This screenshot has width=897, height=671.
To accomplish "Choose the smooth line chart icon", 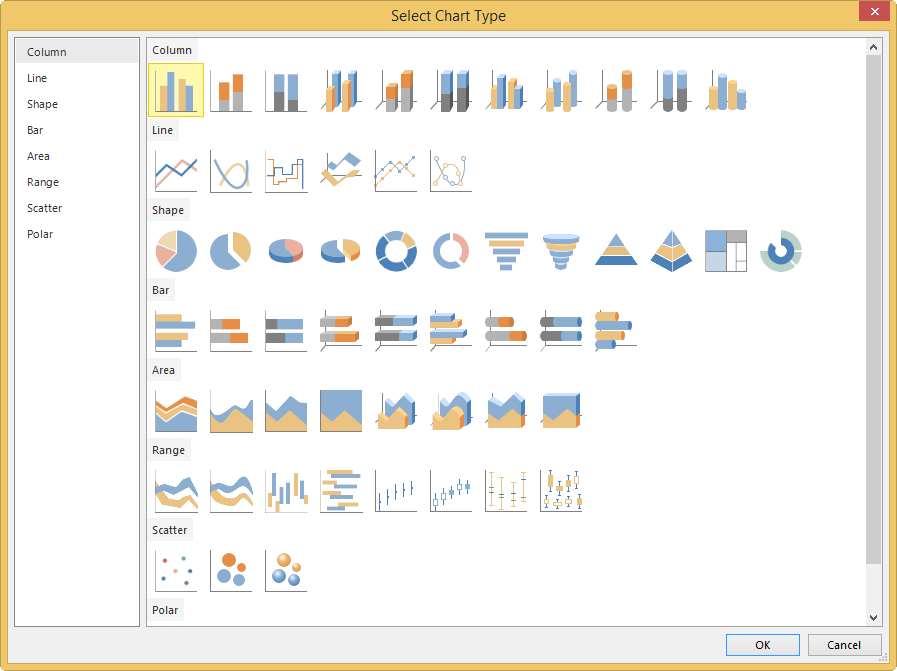I will pyautogui.click(x=231, y=170).
